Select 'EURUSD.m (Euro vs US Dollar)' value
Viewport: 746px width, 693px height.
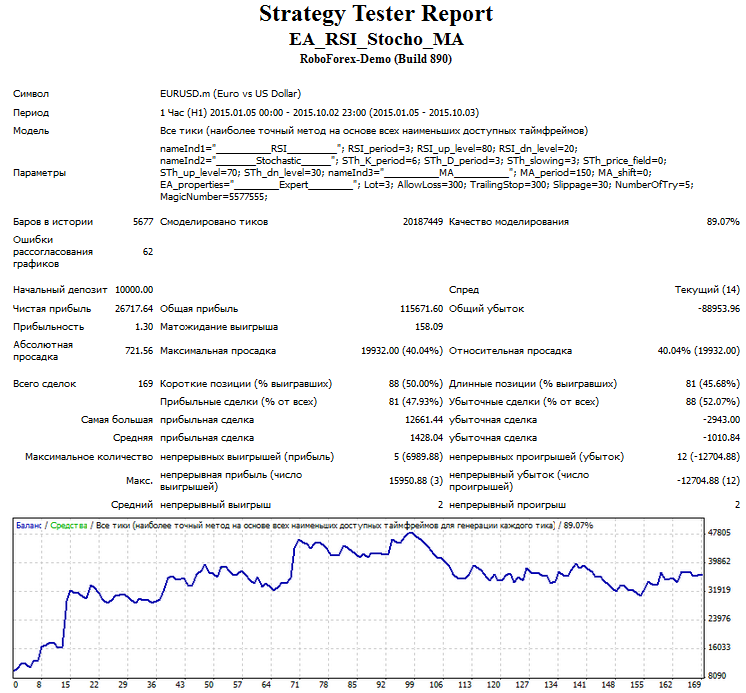tap(231, 94)
